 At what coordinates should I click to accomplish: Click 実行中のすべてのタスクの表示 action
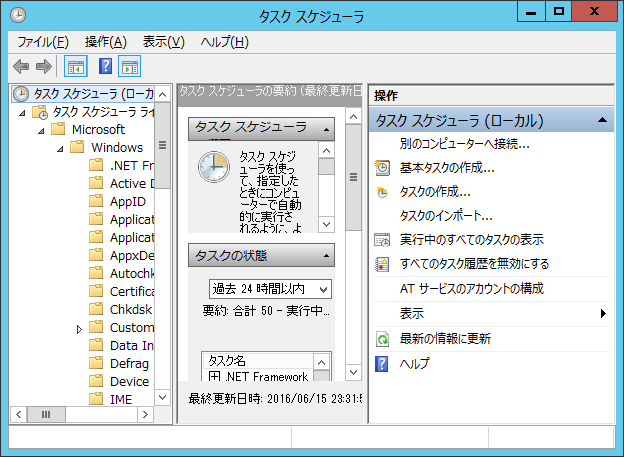click(x=472, y=240)
